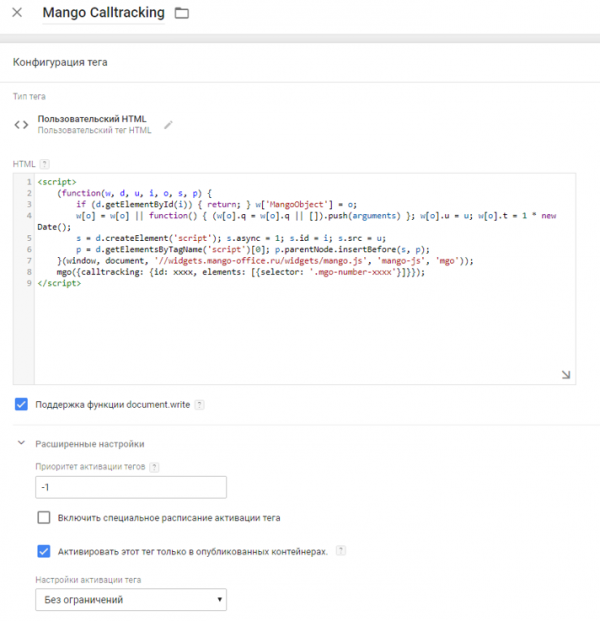Open help for document.write support
This screenshot has width=600, height=621.
pyautogui.click(x=200, y=405)
